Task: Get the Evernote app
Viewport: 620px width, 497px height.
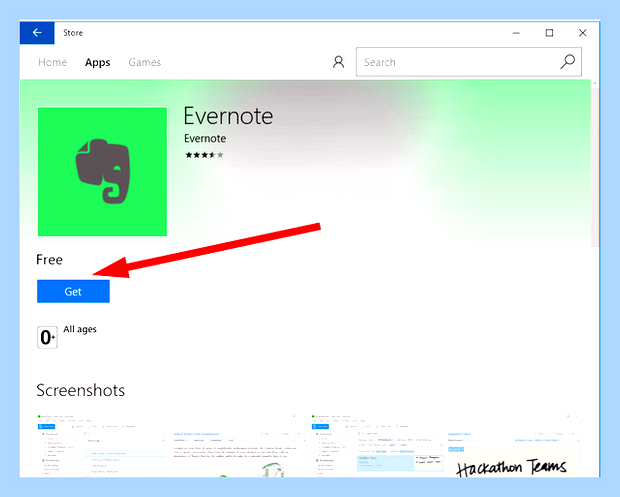Action: tap(73, 291)
